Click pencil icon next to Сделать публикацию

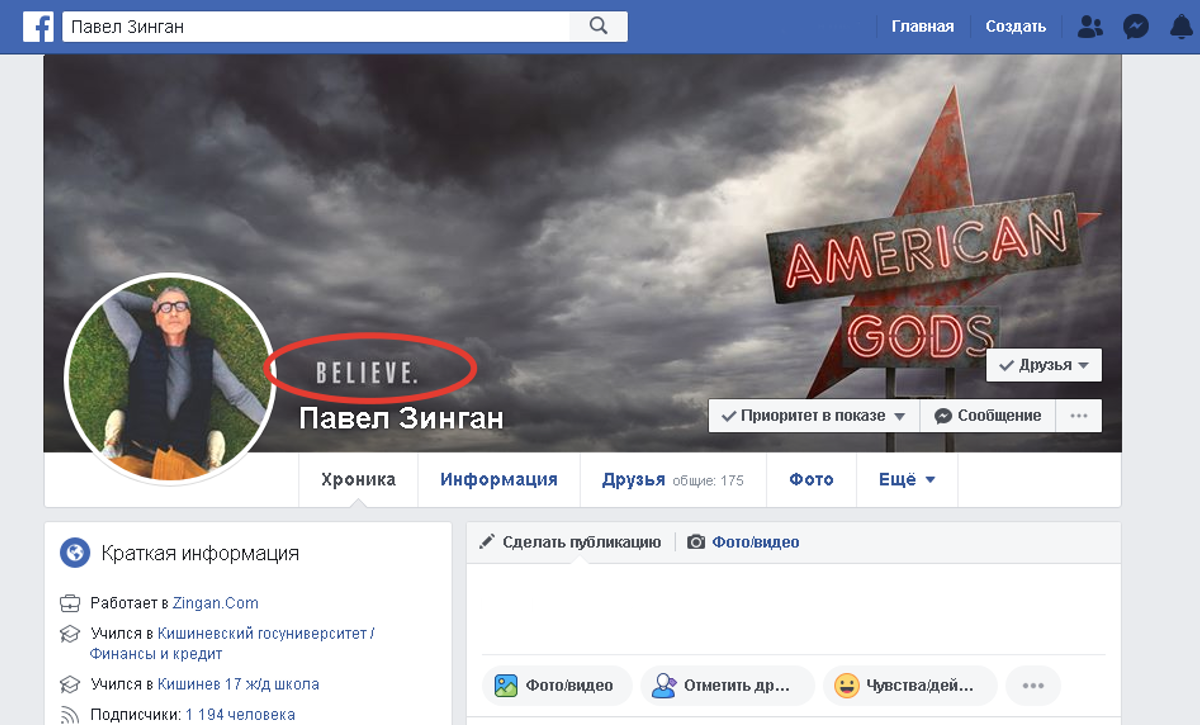tap(487, 542)
